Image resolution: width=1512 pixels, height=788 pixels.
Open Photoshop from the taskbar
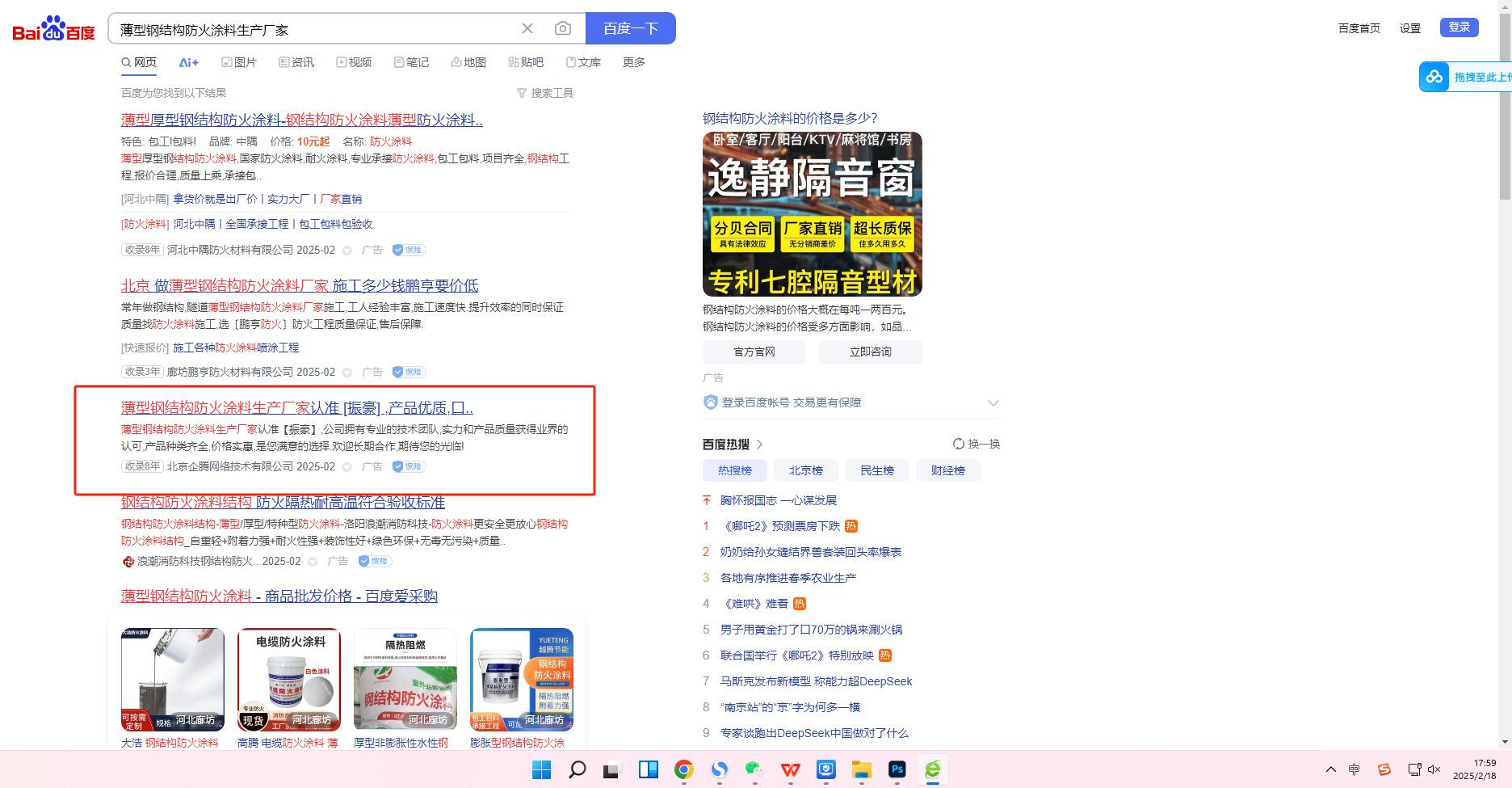click(x=897, y=769)
